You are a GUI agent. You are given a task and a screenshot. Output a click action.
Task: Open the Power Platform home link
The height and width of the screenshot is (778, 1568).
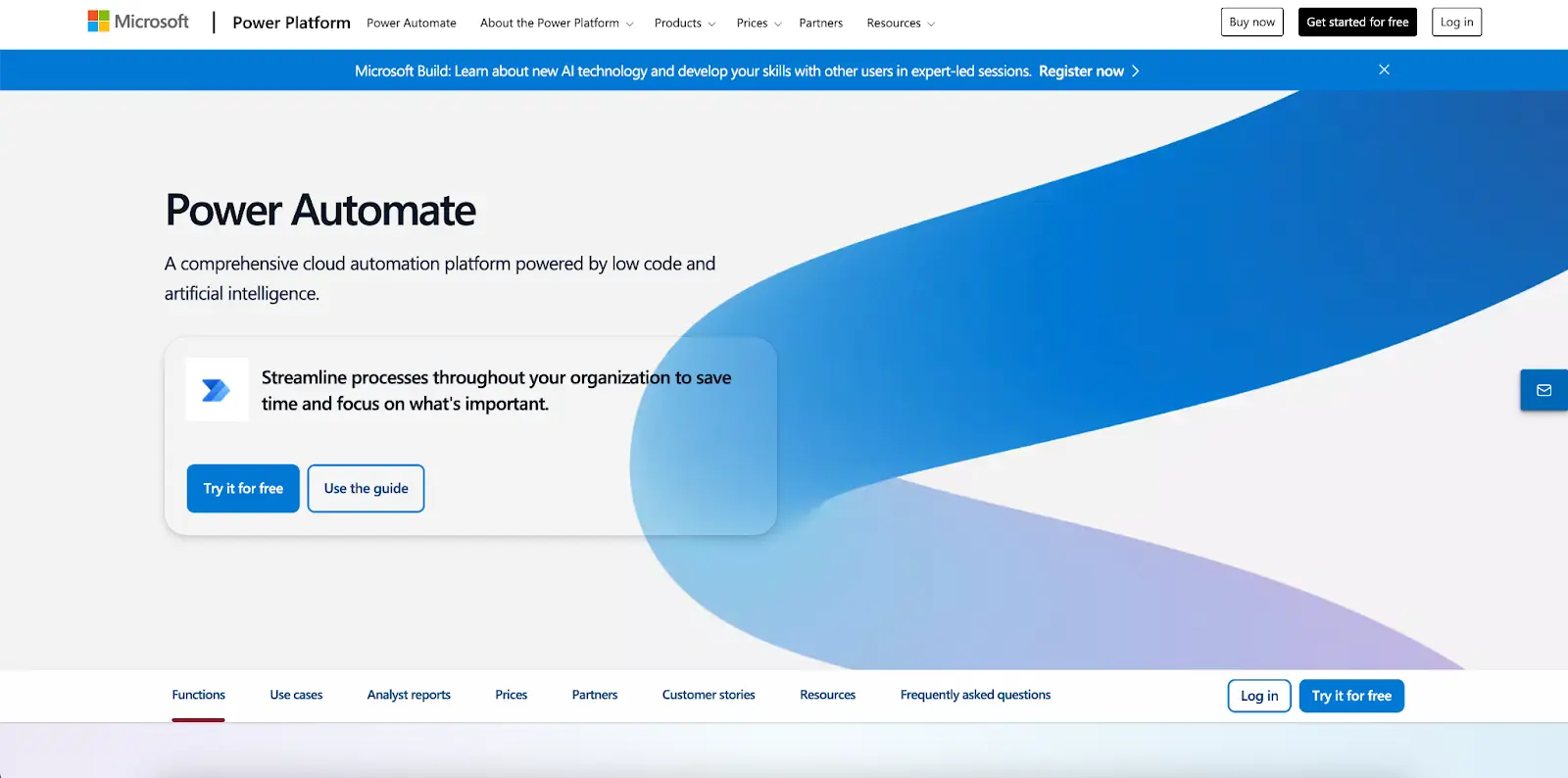(291, 23)
